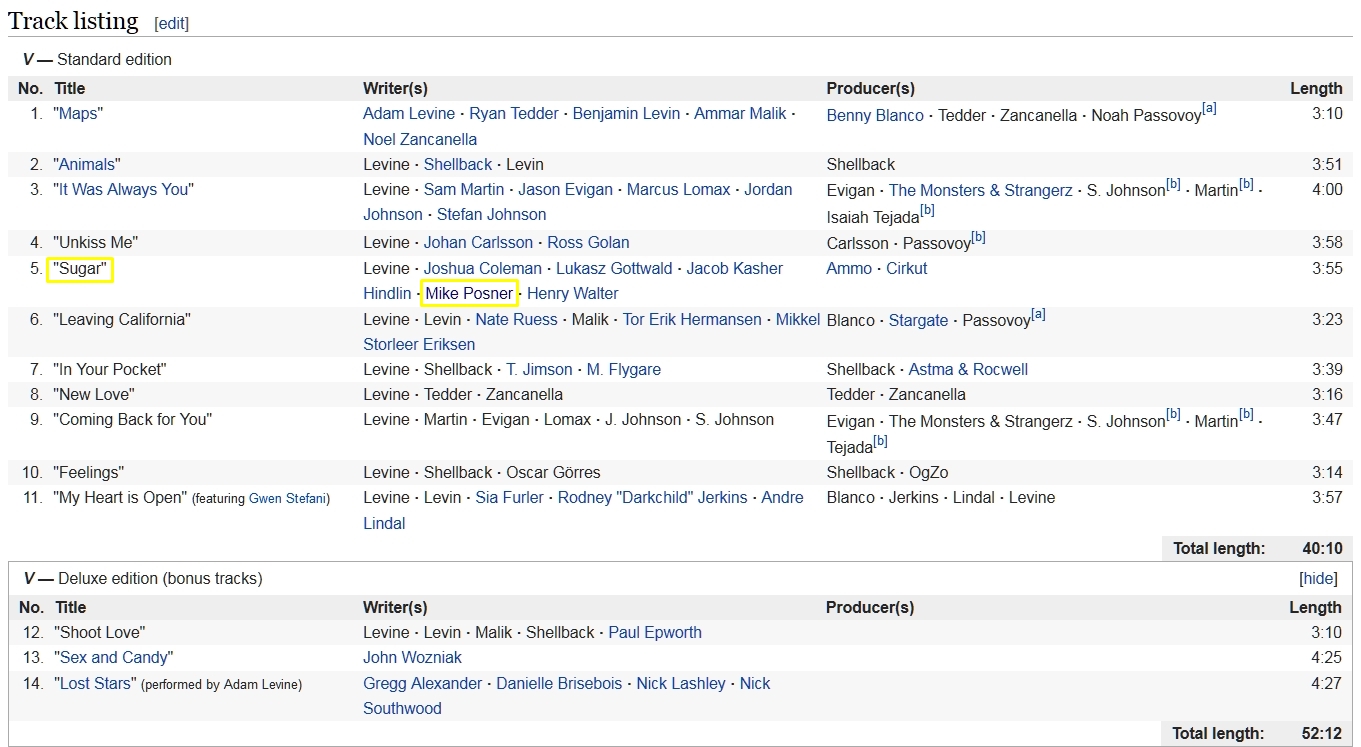Visit Benny Blanco producer link
This screenshot has height=747, width=1361.
(875, 116)
